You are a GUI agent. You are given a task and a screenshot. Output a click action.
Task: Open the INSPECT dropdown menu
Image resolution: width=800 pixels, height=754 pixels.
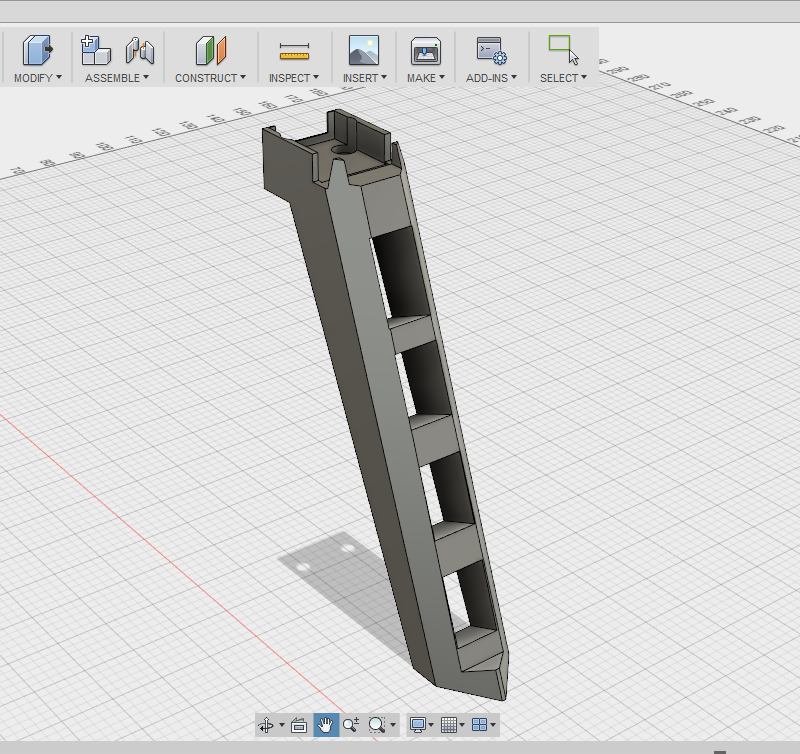pyautogui.click(x=294, y=78)
